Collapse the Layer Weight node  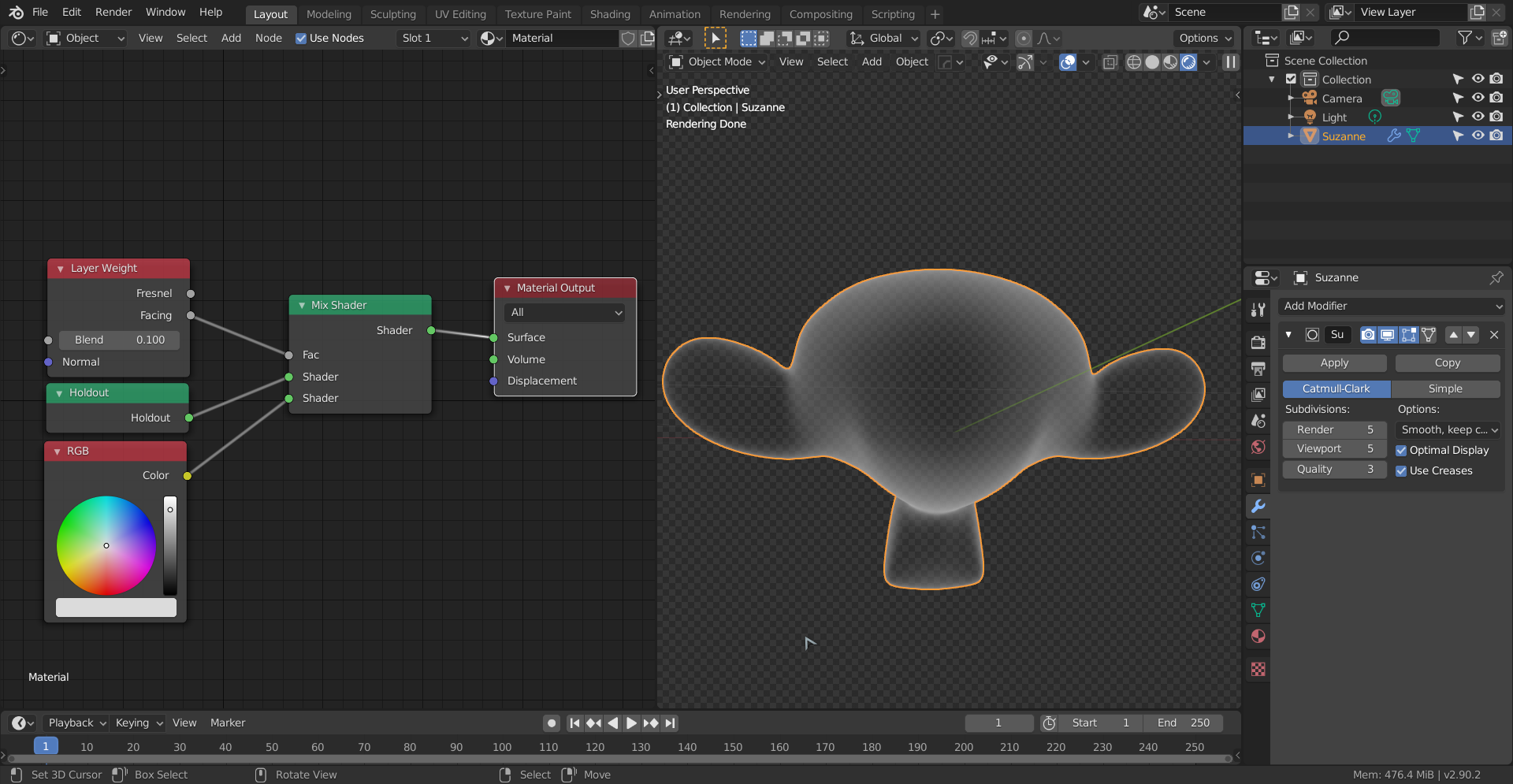pos(61,269)
